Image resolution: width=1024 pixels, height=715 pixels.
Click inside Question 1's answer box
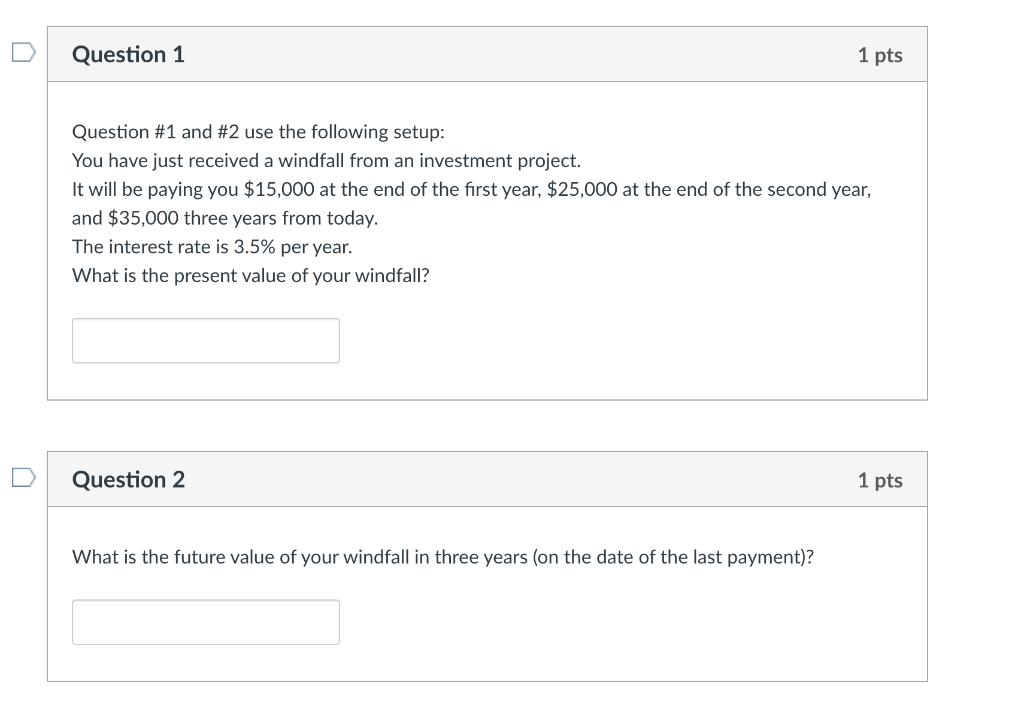(x=205, y=340)
